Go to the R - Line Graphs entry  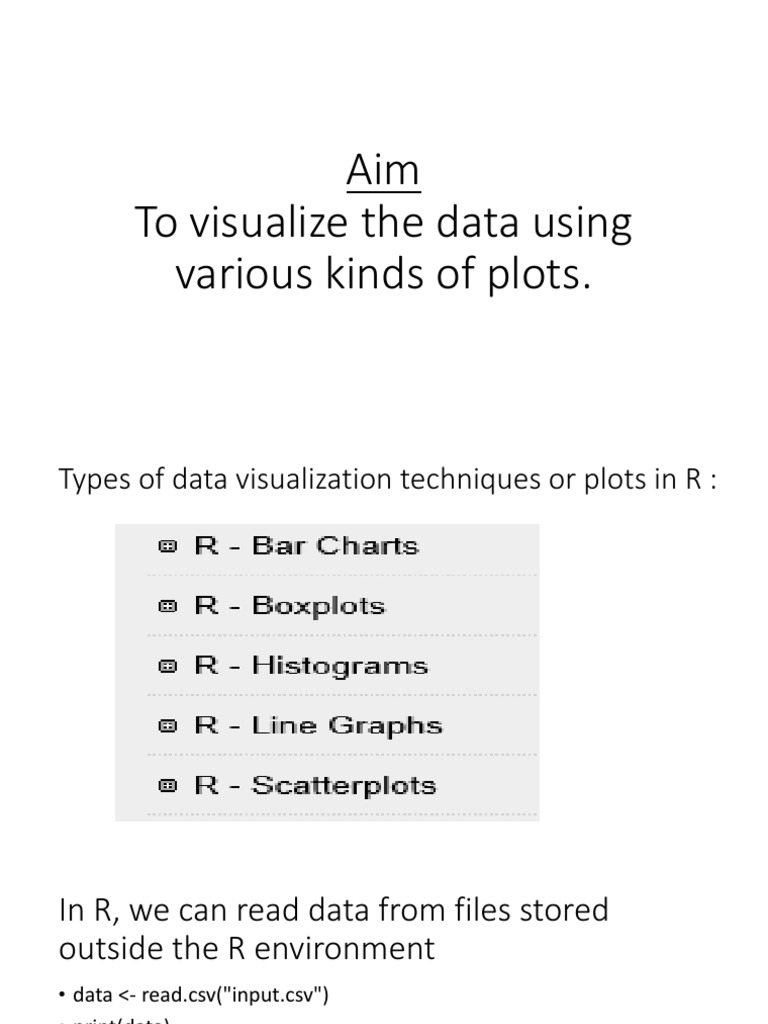point(318,726)
